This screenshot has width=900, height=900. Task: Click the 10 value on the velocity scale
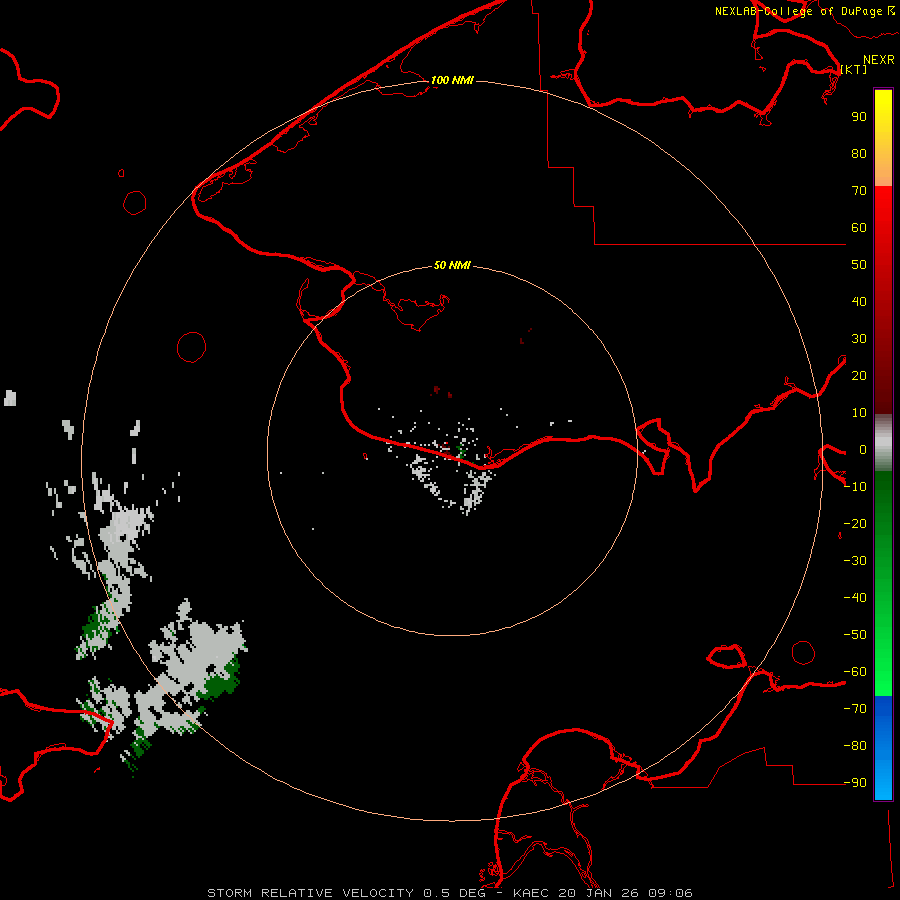click(859, 413)
